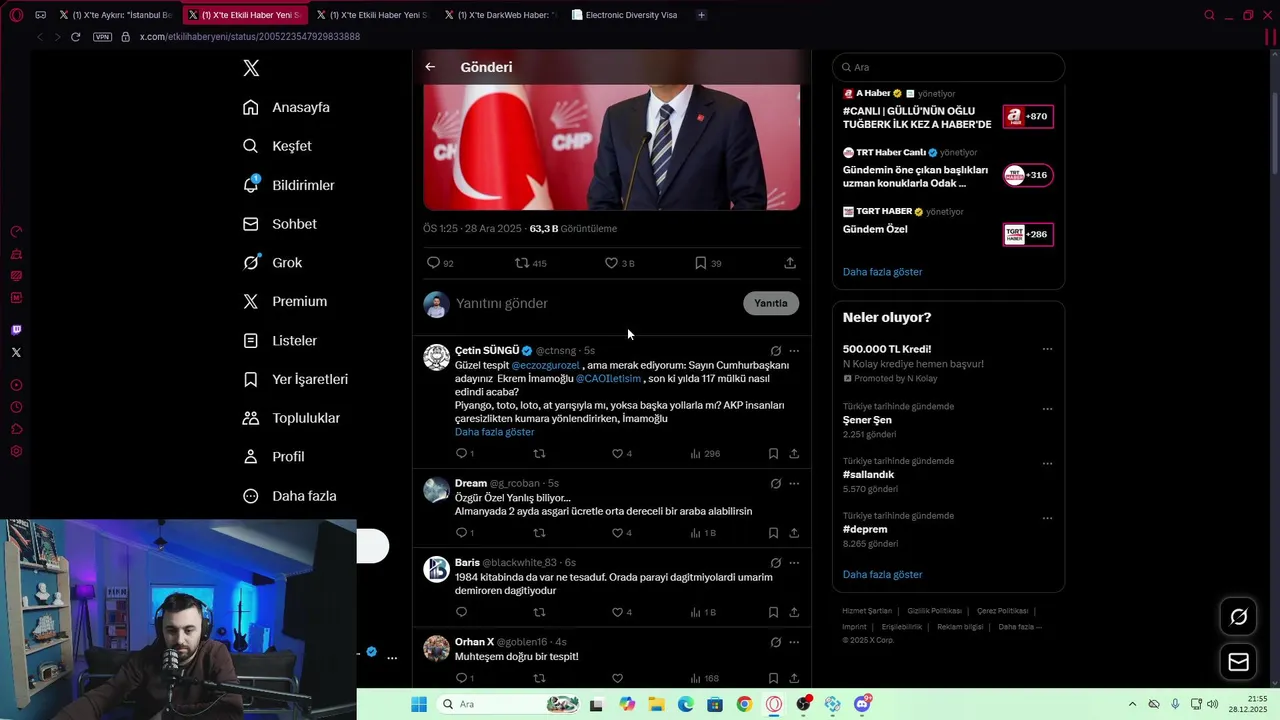This screenshot has height=720, width=1280.
Task: Bookmark the Dream reply
Action: 773,533
